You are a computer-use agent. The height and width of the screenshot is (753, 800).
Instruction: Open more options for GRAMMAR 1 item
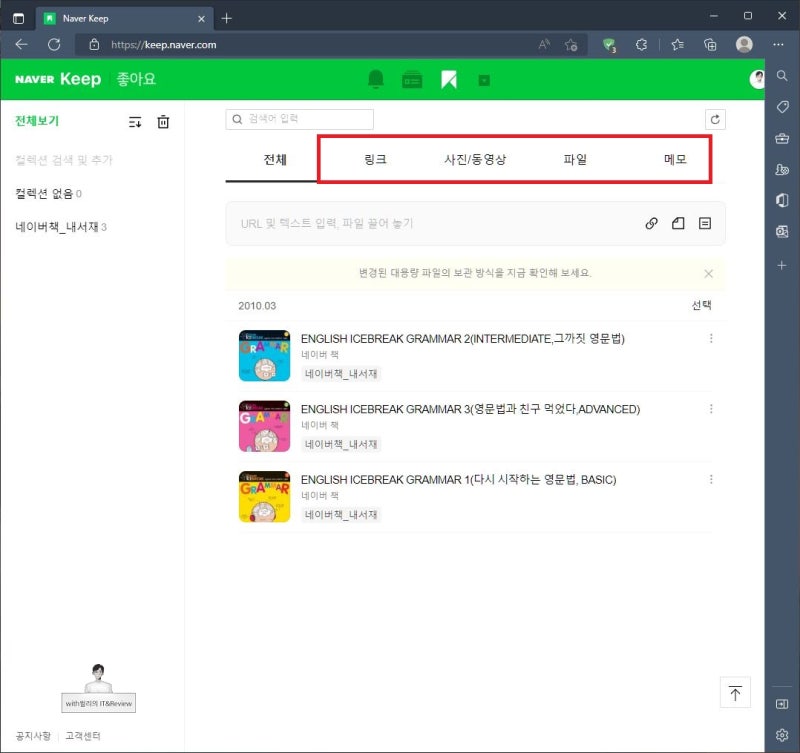(x=711, y=479)
